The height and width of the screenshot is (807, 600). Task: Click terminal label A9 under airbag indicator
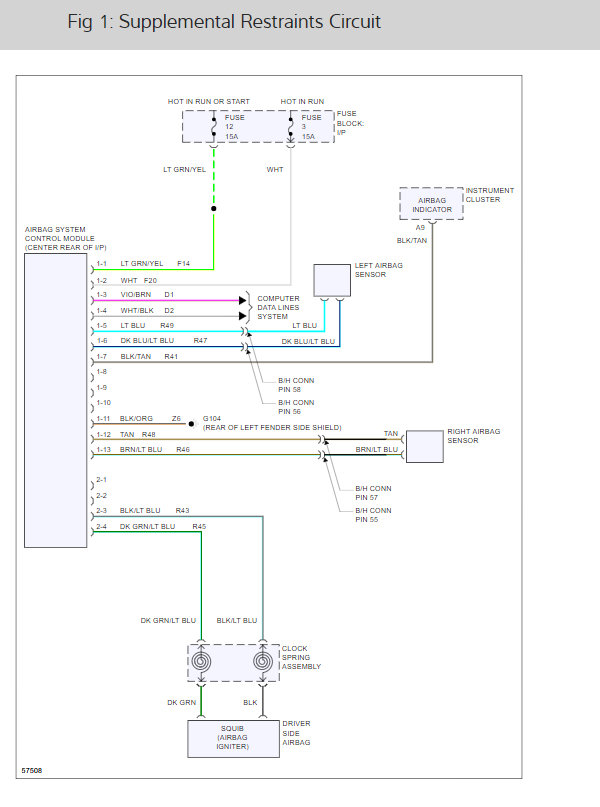(x=420, y=227)
